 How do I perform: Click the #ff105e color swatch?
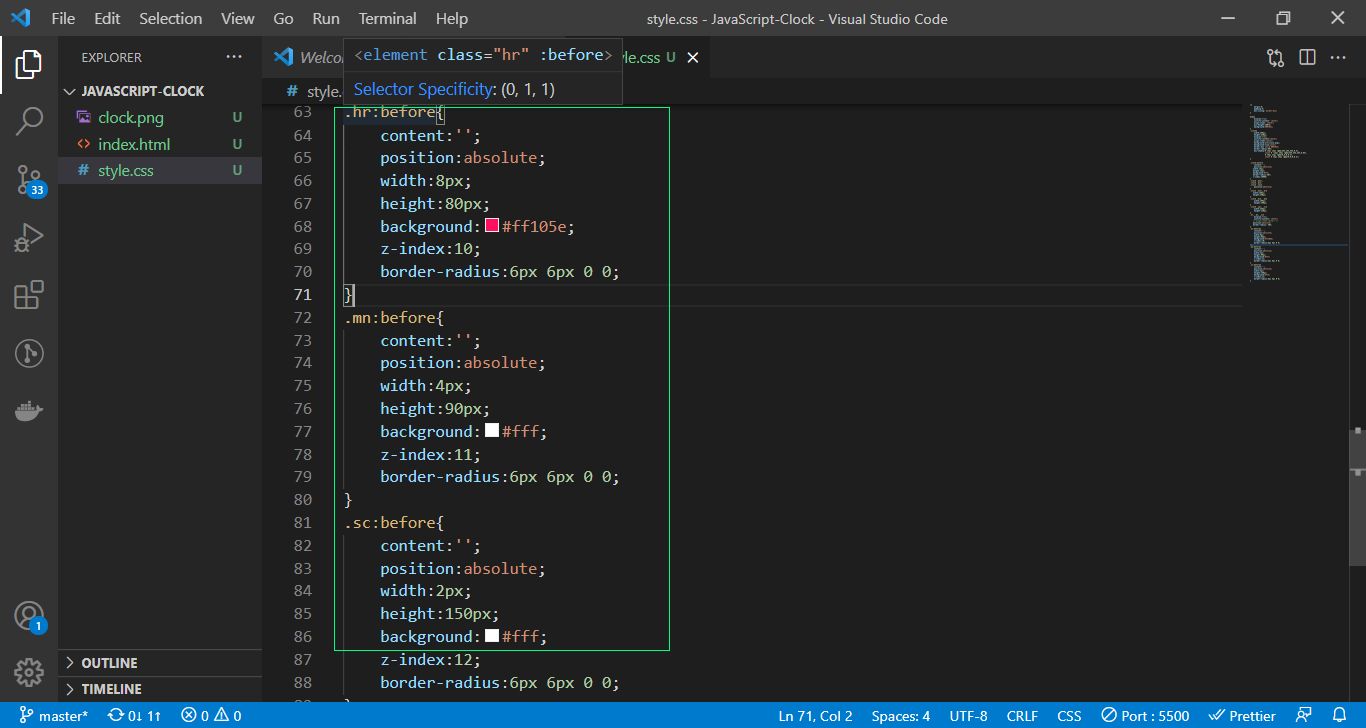click(492, 226)
